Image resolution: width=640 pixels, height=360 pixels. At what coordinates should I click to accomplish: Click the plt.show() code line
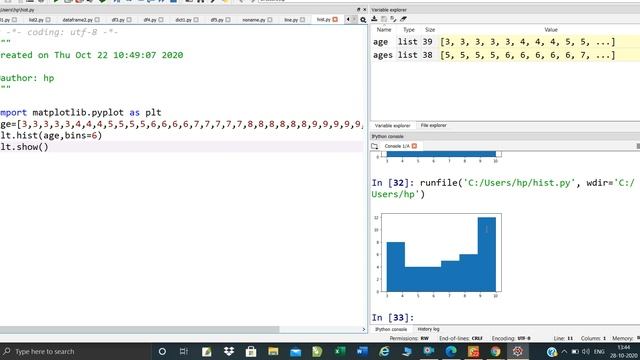point(24,147)
